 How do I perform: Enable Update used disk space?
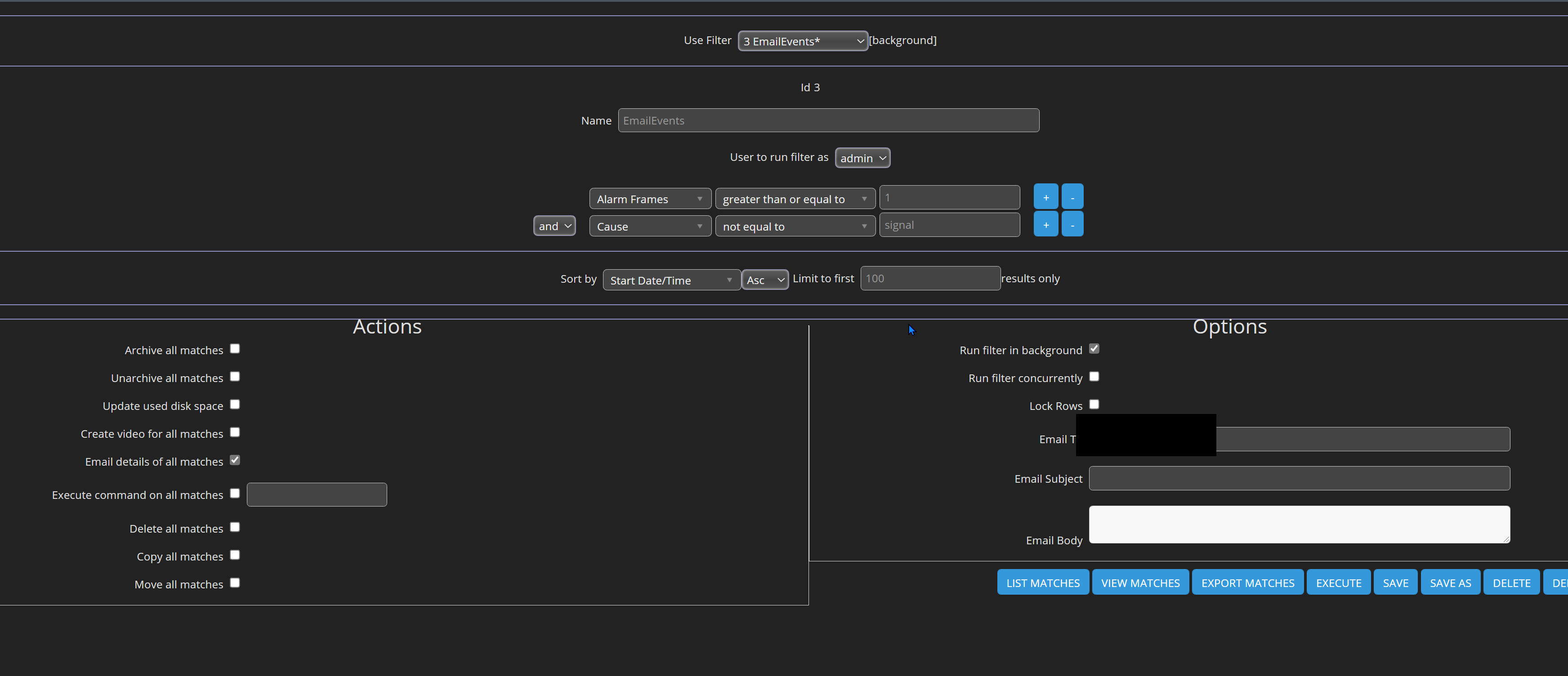pyautogui.click(x=235, y=405)
